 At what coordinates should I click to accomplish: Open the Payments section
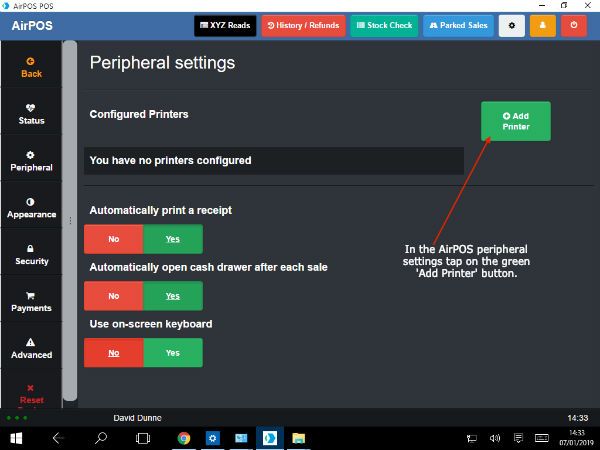pyautogui.click(x=31, y=302)
